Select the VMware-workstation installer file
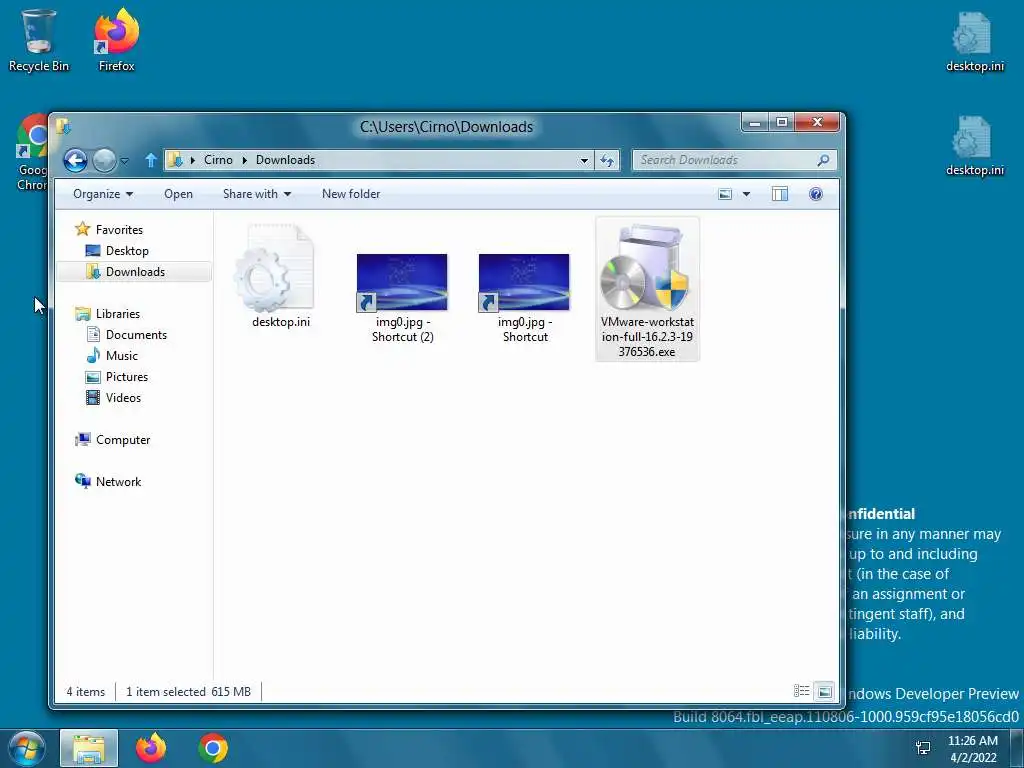 [x=647, y=289]
